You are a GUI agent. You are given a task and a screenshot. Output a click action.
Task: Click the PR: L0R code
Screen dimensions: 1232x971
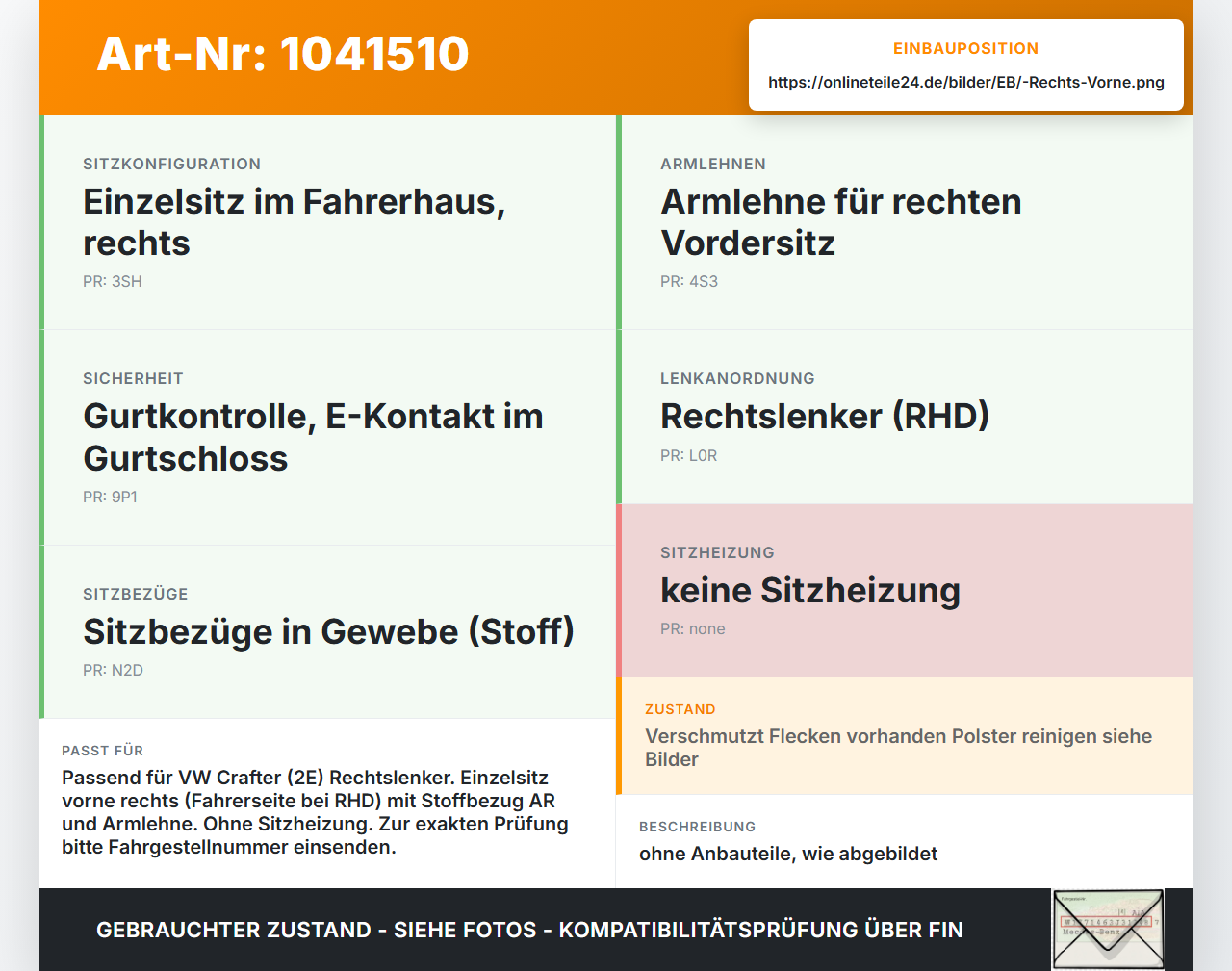click(x=689, y=456)
